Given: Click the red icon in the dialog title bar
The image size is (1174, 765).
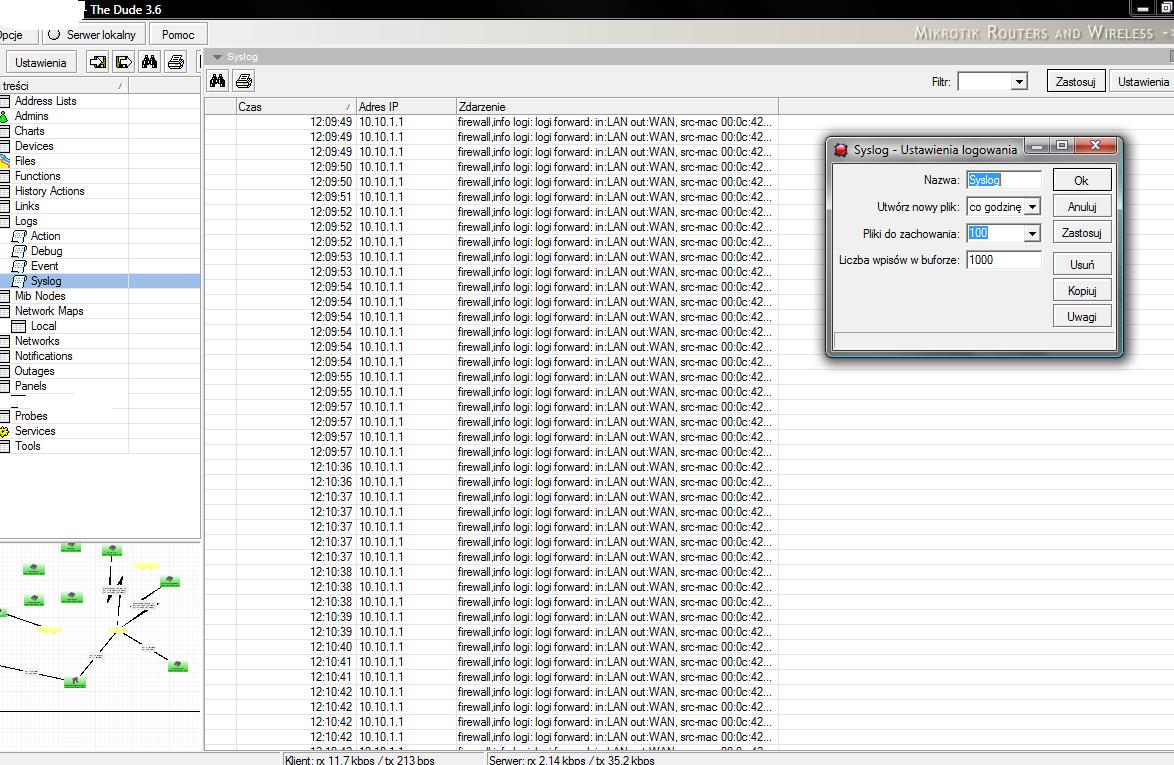Looking at the screenshot, I should tap(841, 150).
